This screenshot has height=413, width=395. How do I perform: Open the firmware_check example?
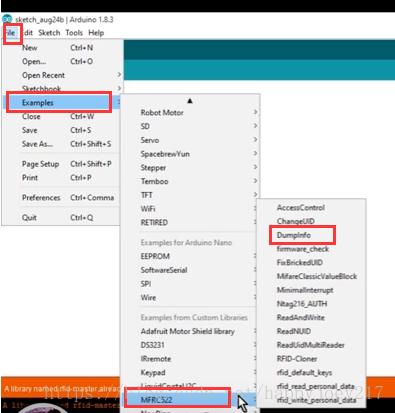[311, 249]
